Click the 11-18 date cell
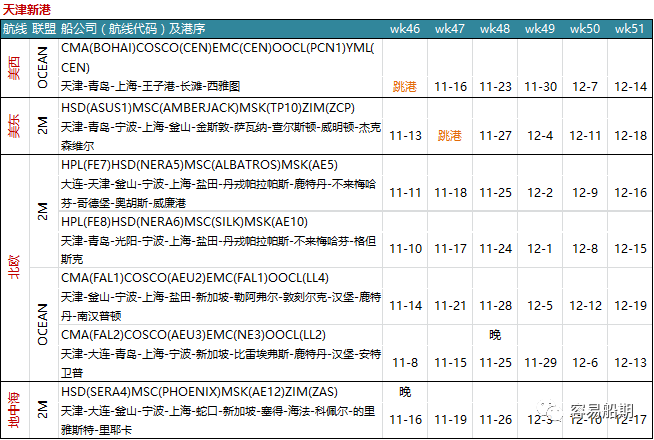The height and width of the screenshot is (440, 654). [x=450, y=193]
